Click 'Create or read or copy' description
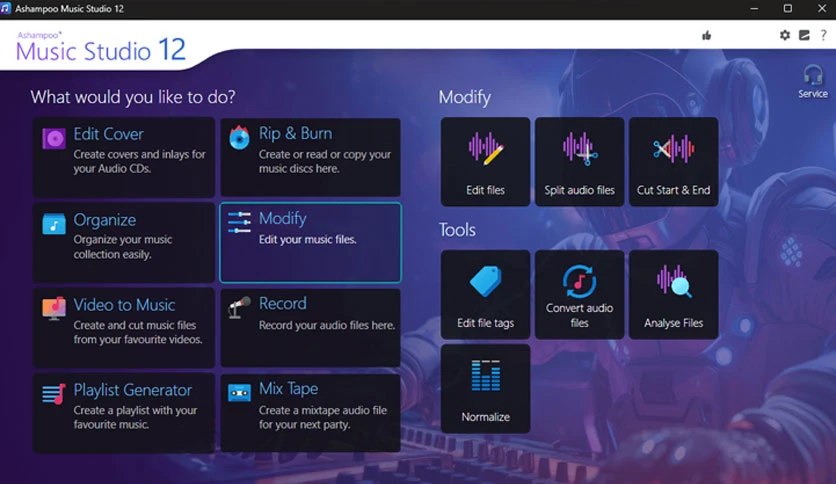 click(325, 162)
